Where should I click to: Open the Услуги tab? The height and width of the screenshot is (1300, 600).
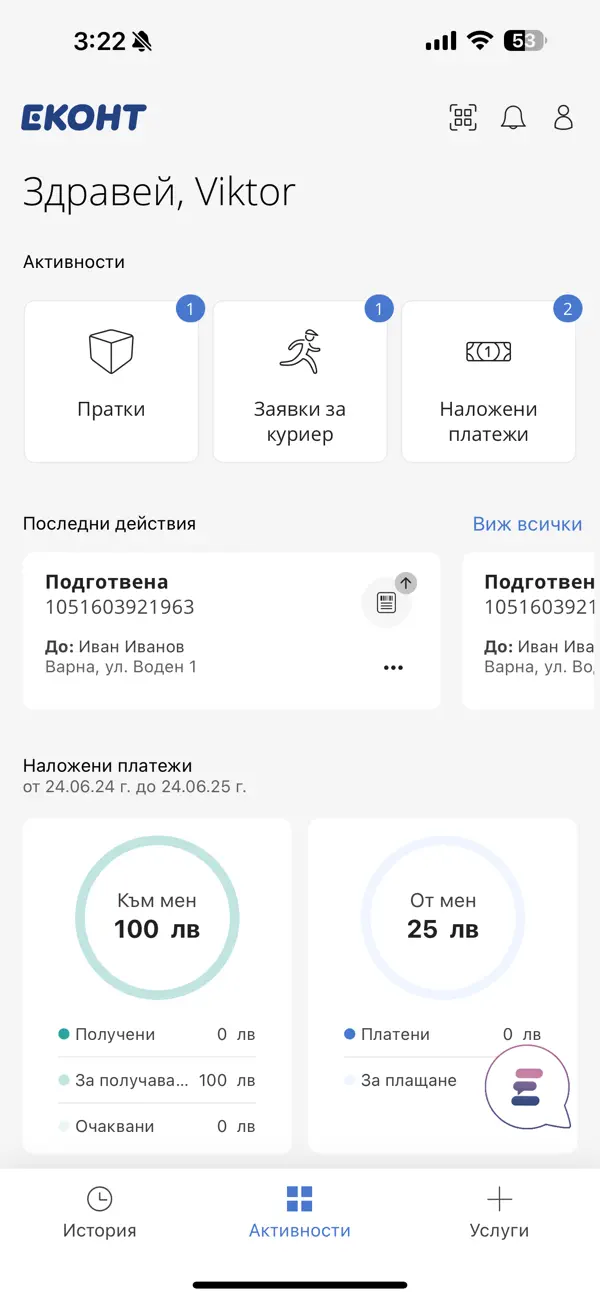[x=499, y=1212]
